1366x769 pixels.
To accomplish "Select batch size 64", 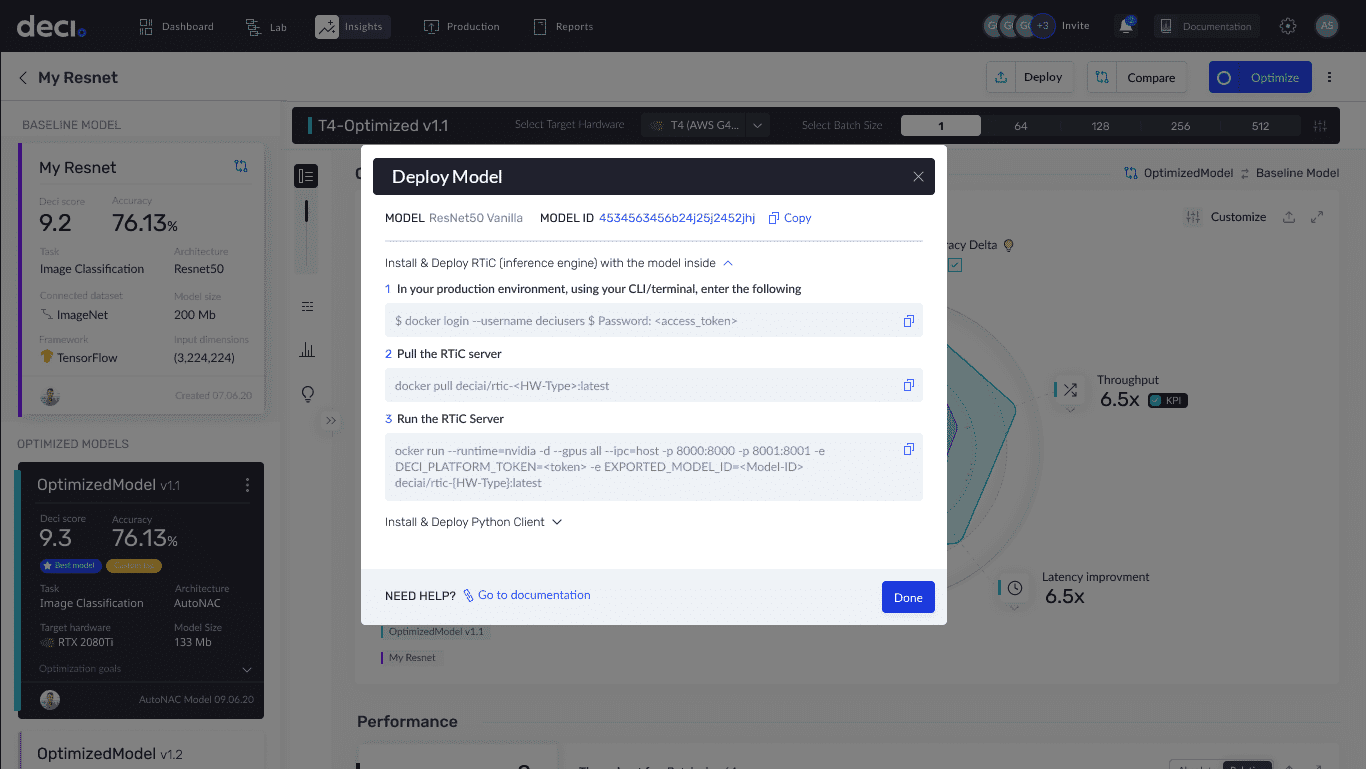I will (1021, 126).
